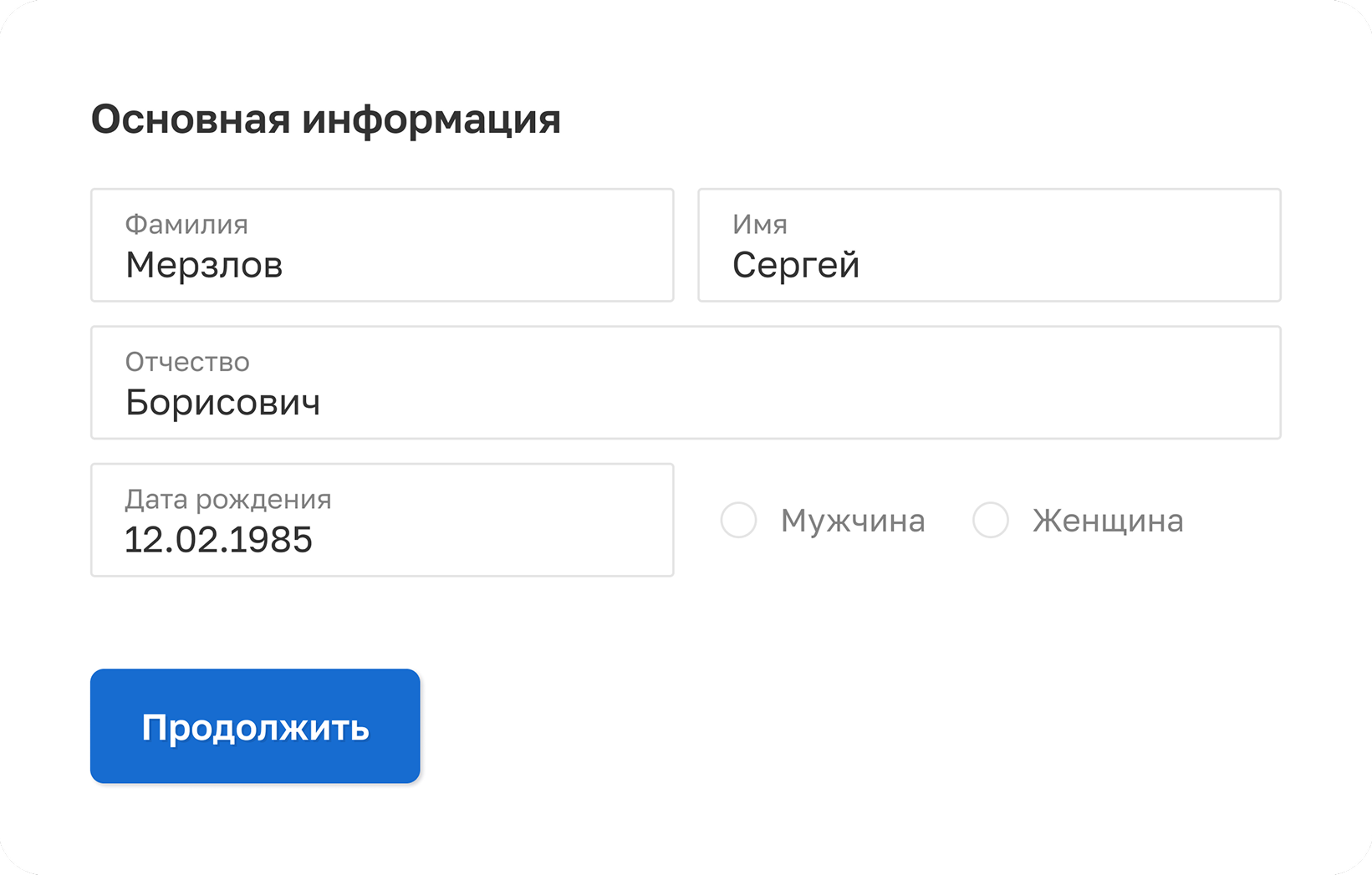Select the Женщина radio button
The height and width of the screenshot is (875, 1372).
[991, 520]
